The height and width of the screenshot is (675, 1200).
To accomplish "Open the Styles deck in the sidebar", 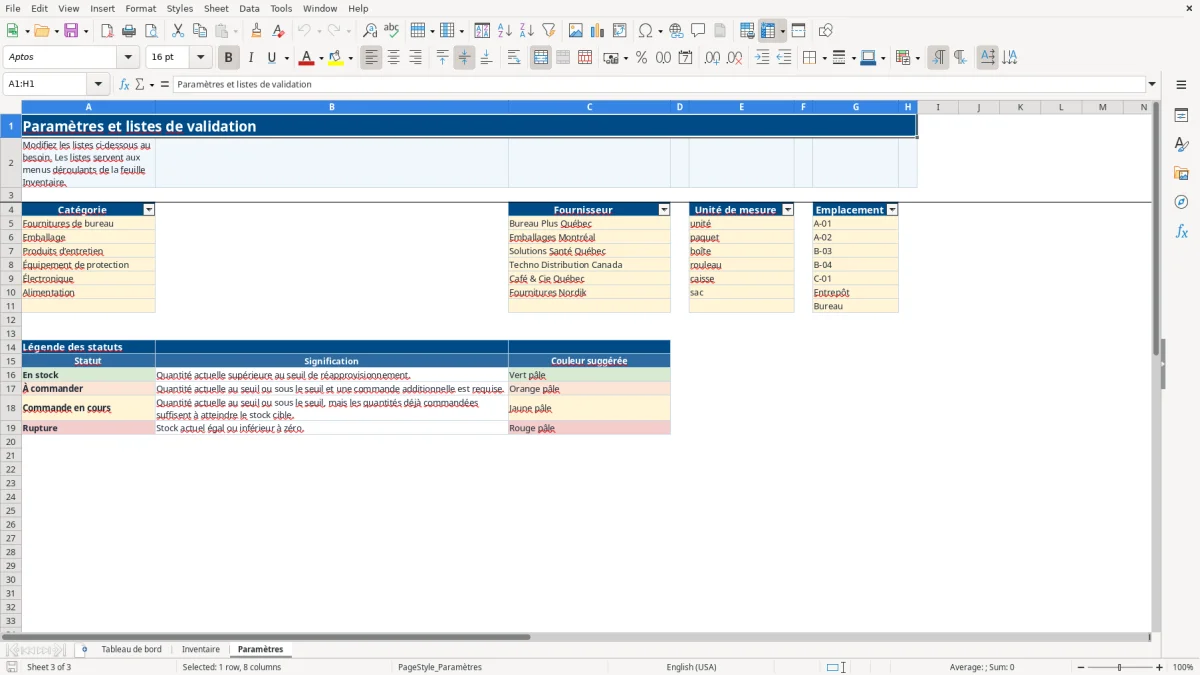I will [x=1181, y=144].
